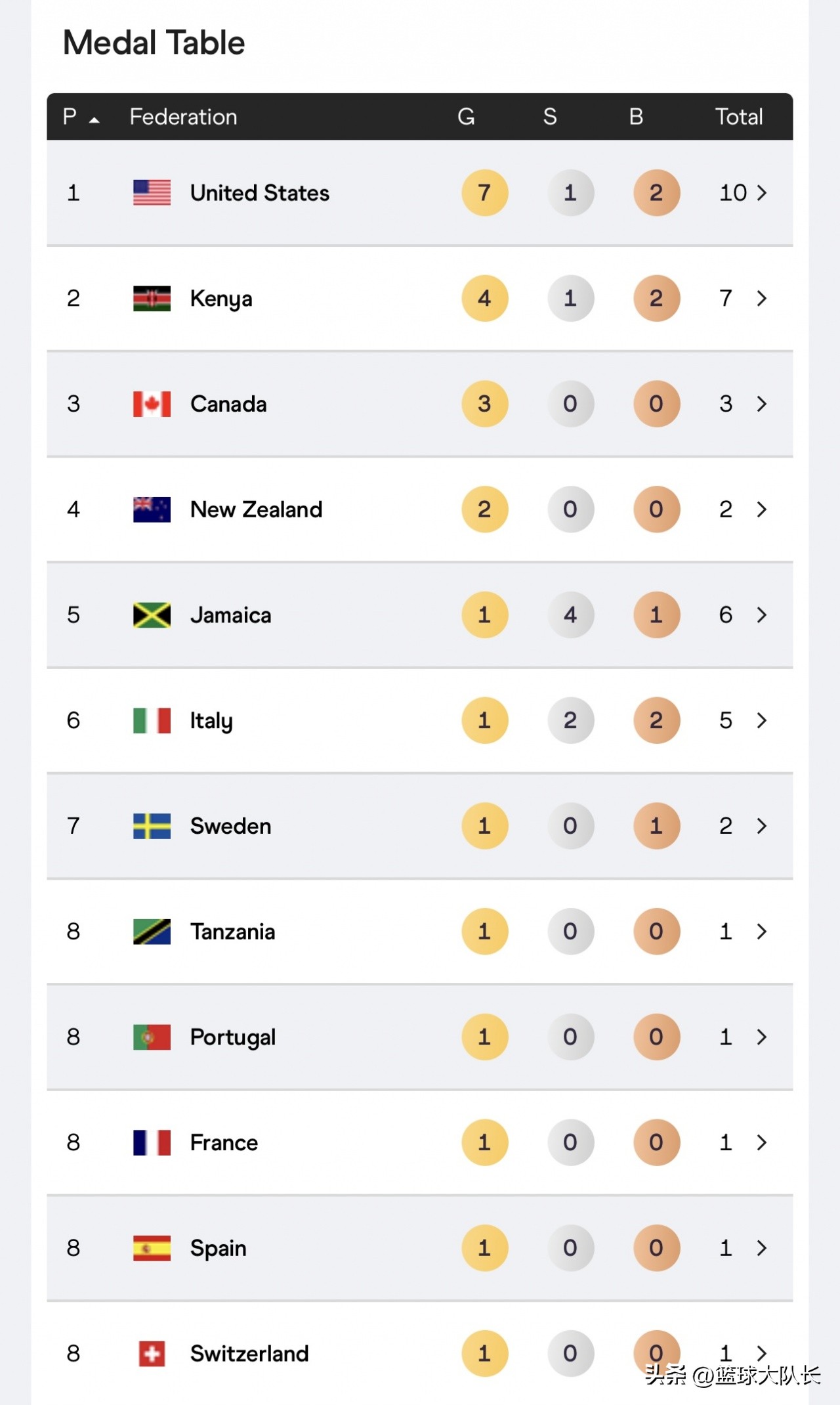Click the Canada flag icon

coord(152,404)
